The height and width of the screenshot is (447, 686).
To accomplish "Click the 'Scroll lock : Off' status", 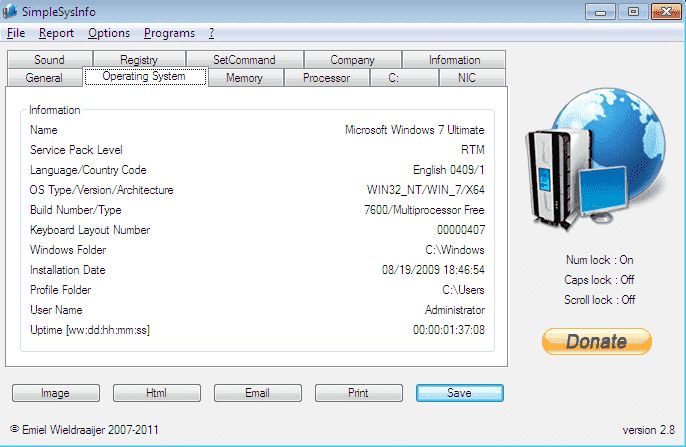I will click(599, 300).
